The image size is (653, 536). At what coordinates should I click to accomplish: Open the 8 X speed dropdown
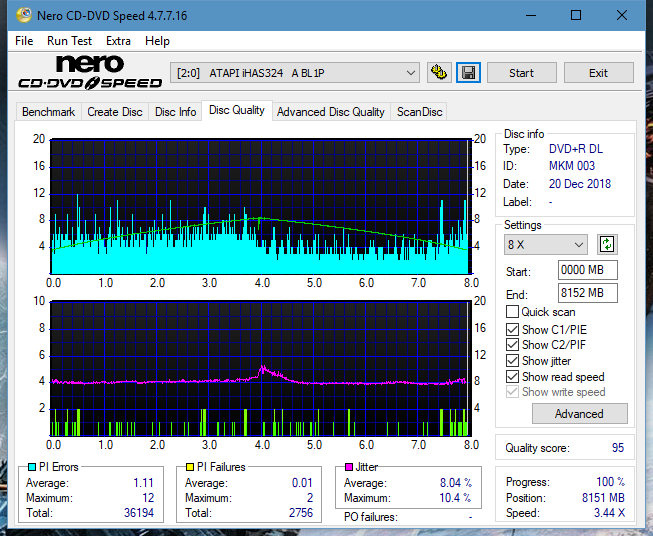(546, 244)
